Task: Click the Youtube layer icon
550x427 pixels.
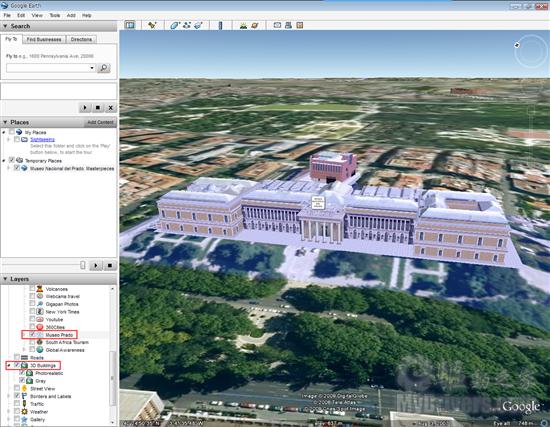Action: [40, 319]
